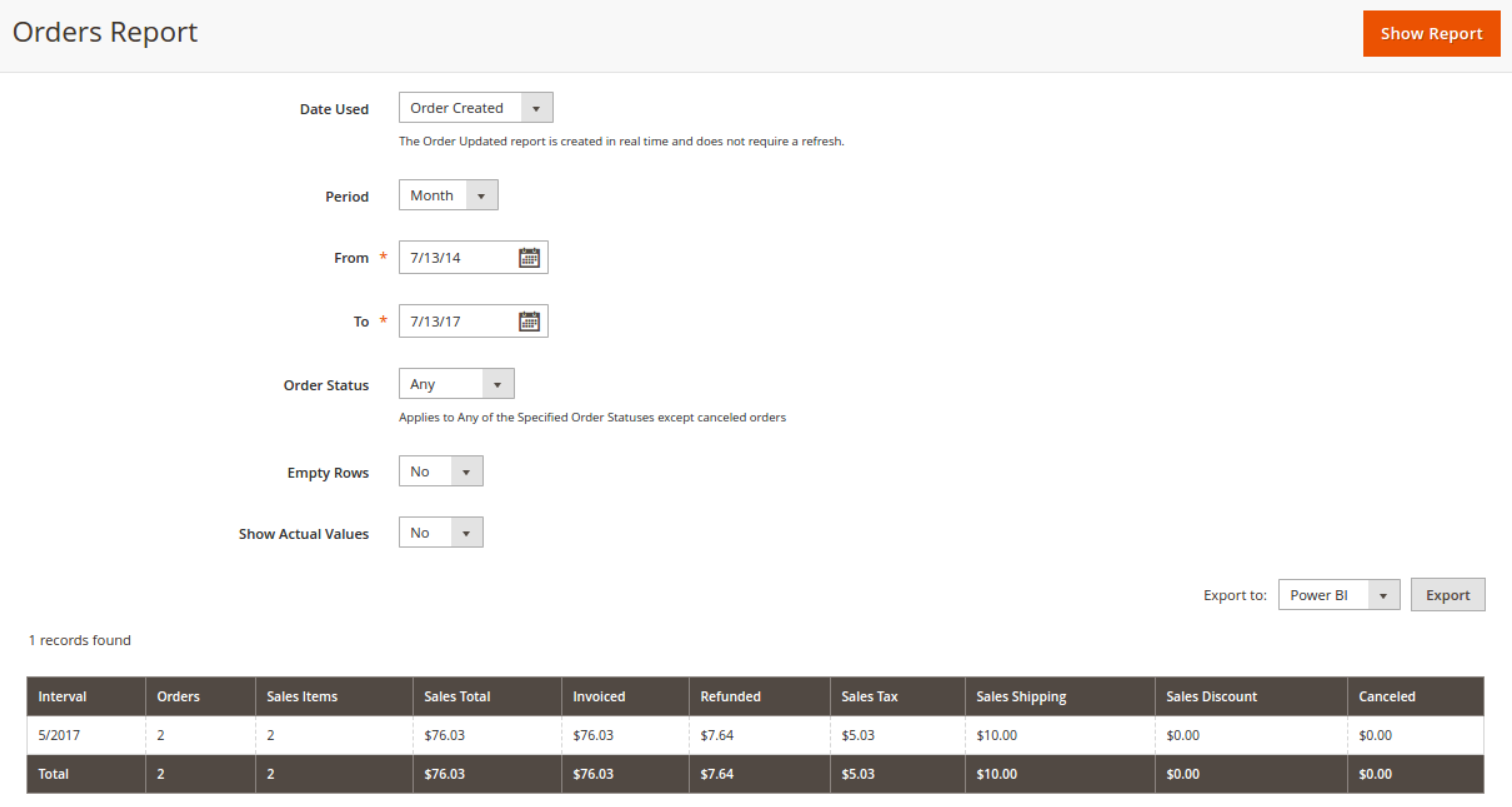
Task: Click the Show Report button
Action: pyautogui.click(x=1430, y=34)
